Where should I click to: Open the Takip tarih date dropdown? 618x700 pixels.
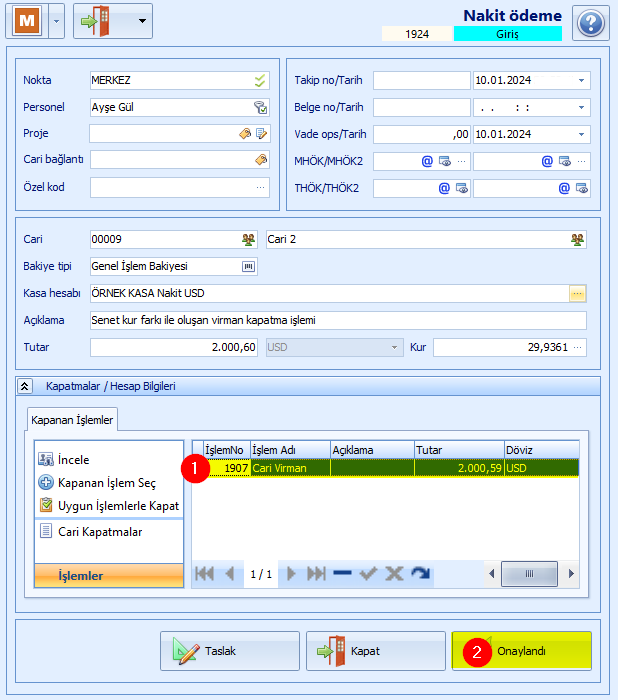(x=581, y=80)
